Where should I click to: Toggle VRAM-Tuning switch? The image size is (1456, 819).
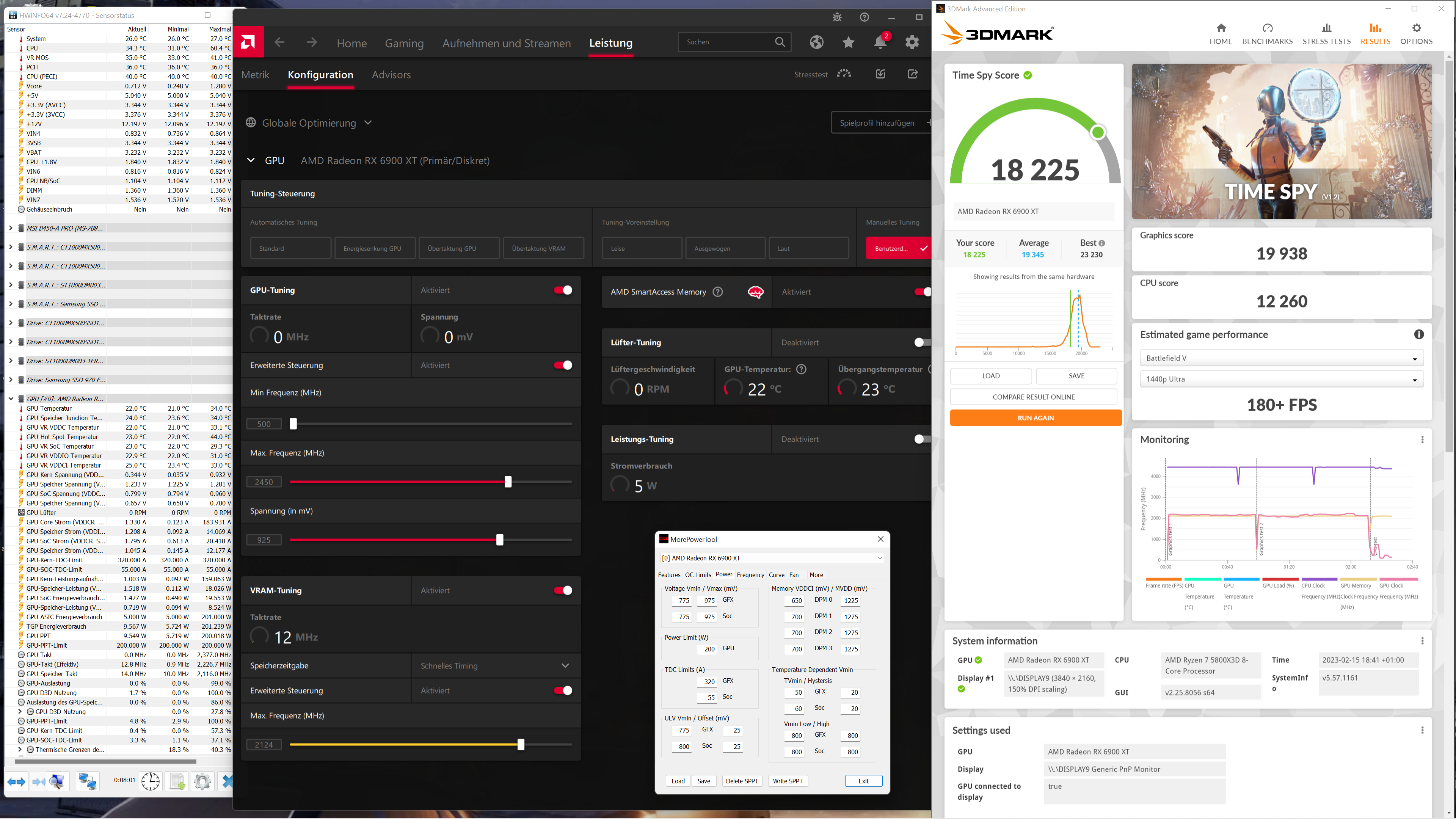pos(562,590)
